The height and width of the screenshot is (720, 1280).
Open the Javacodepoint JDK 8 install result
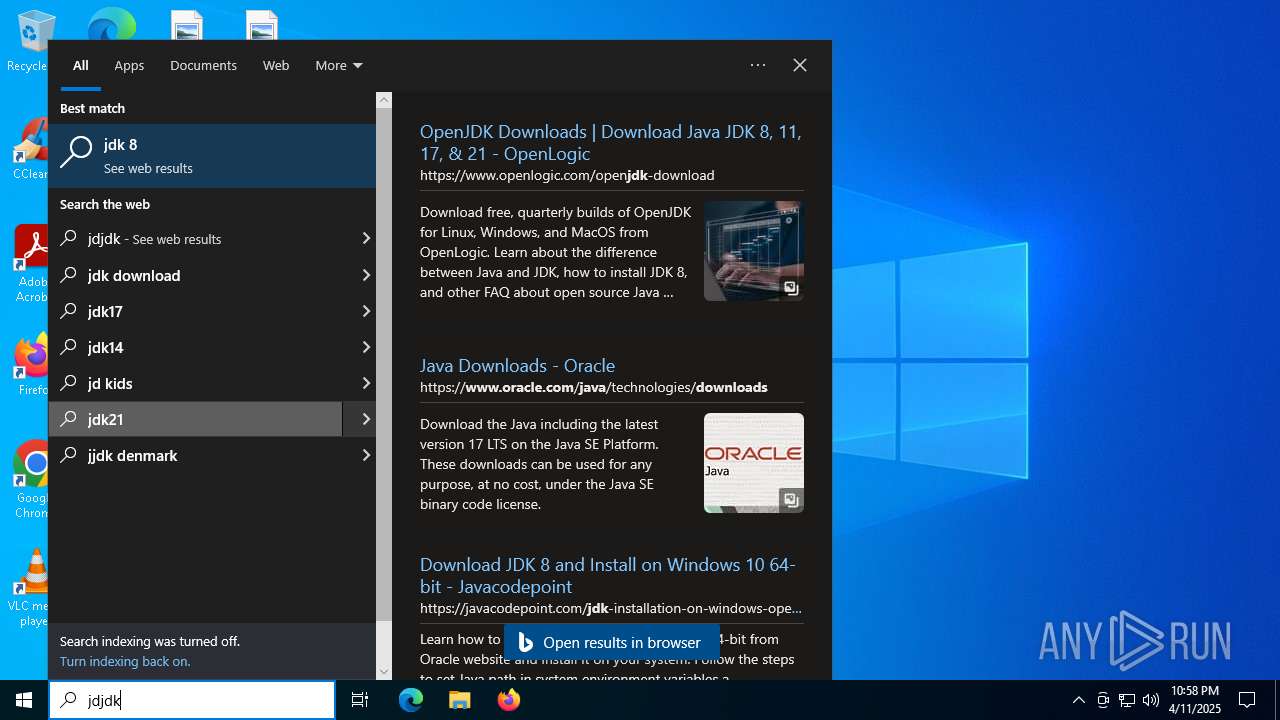click(x=607, y=576)
